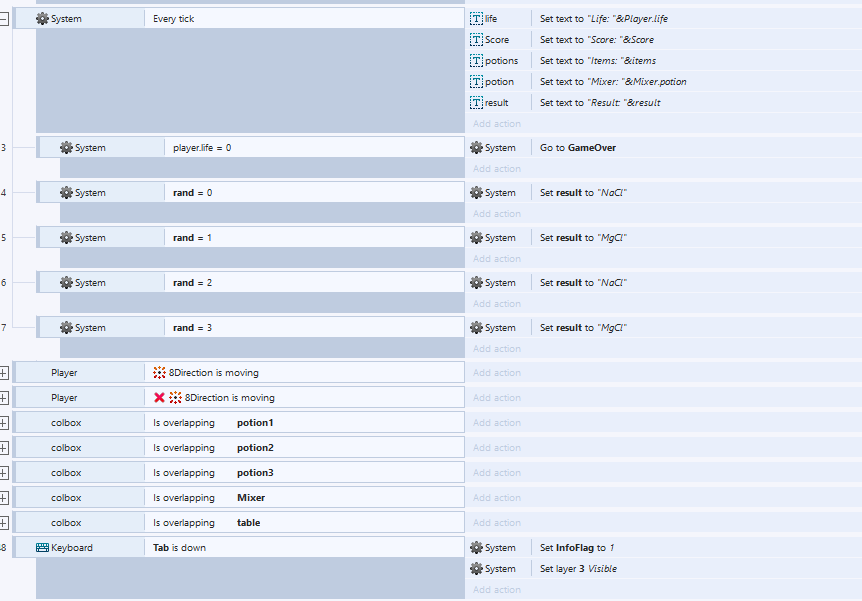Click the gear icon of the rand = 1 Set result action
Image resolution: width=862 pixels, height=601 pixels.
point(476,238)
